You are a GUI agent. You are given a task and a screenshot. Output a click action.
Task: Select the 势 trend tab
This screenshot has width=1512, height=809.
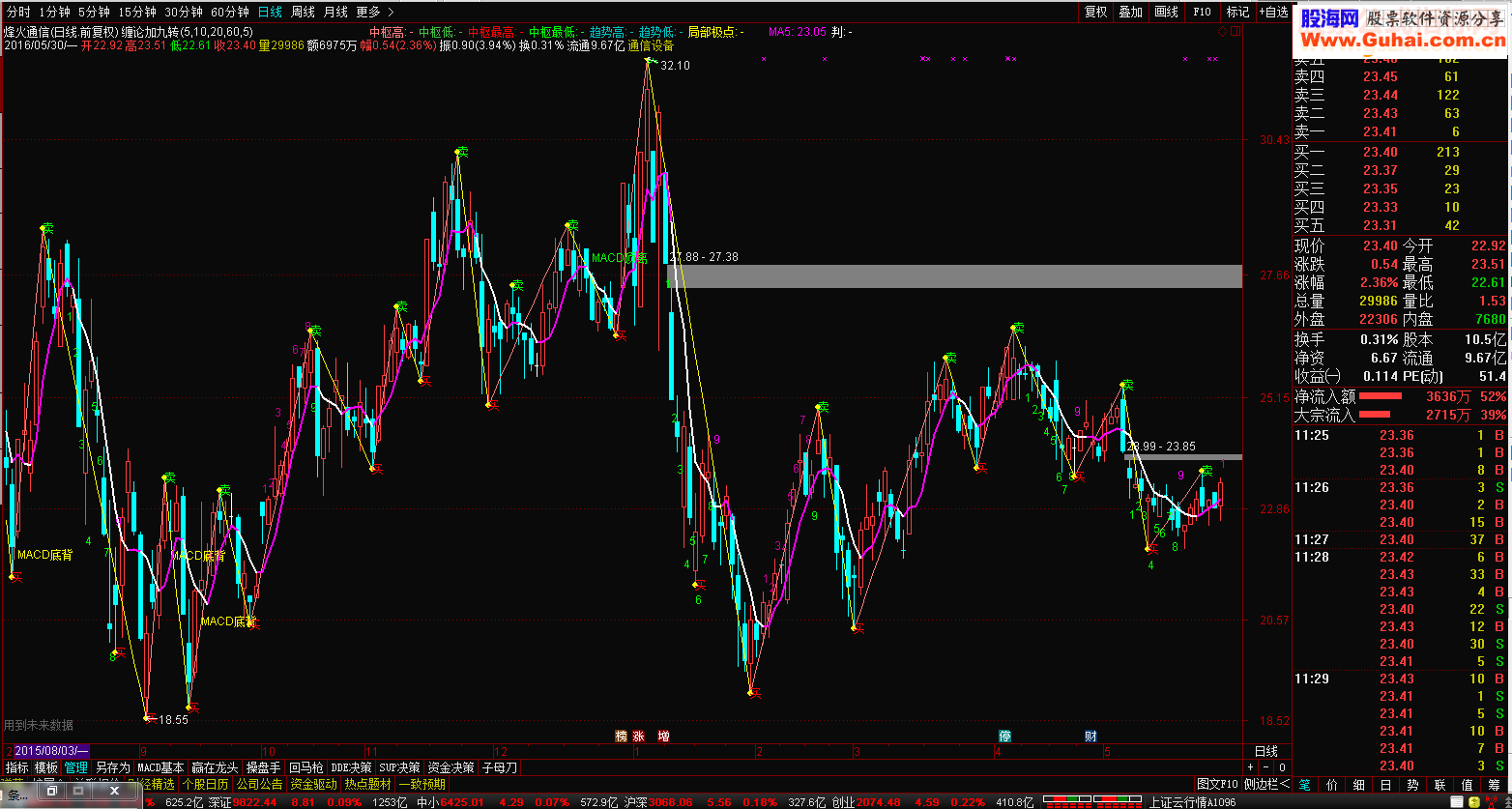click(x=1412, y=785)
